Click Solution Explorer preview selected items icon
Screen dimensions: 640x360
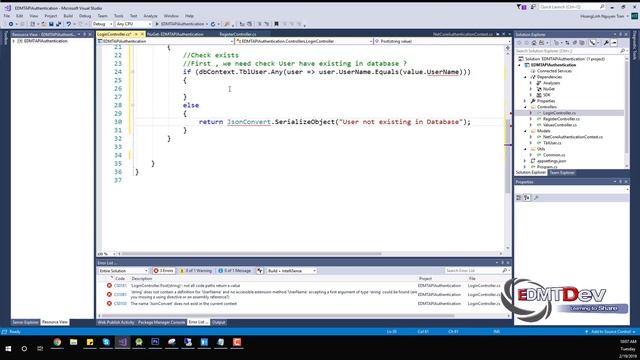tap(614, 43)
